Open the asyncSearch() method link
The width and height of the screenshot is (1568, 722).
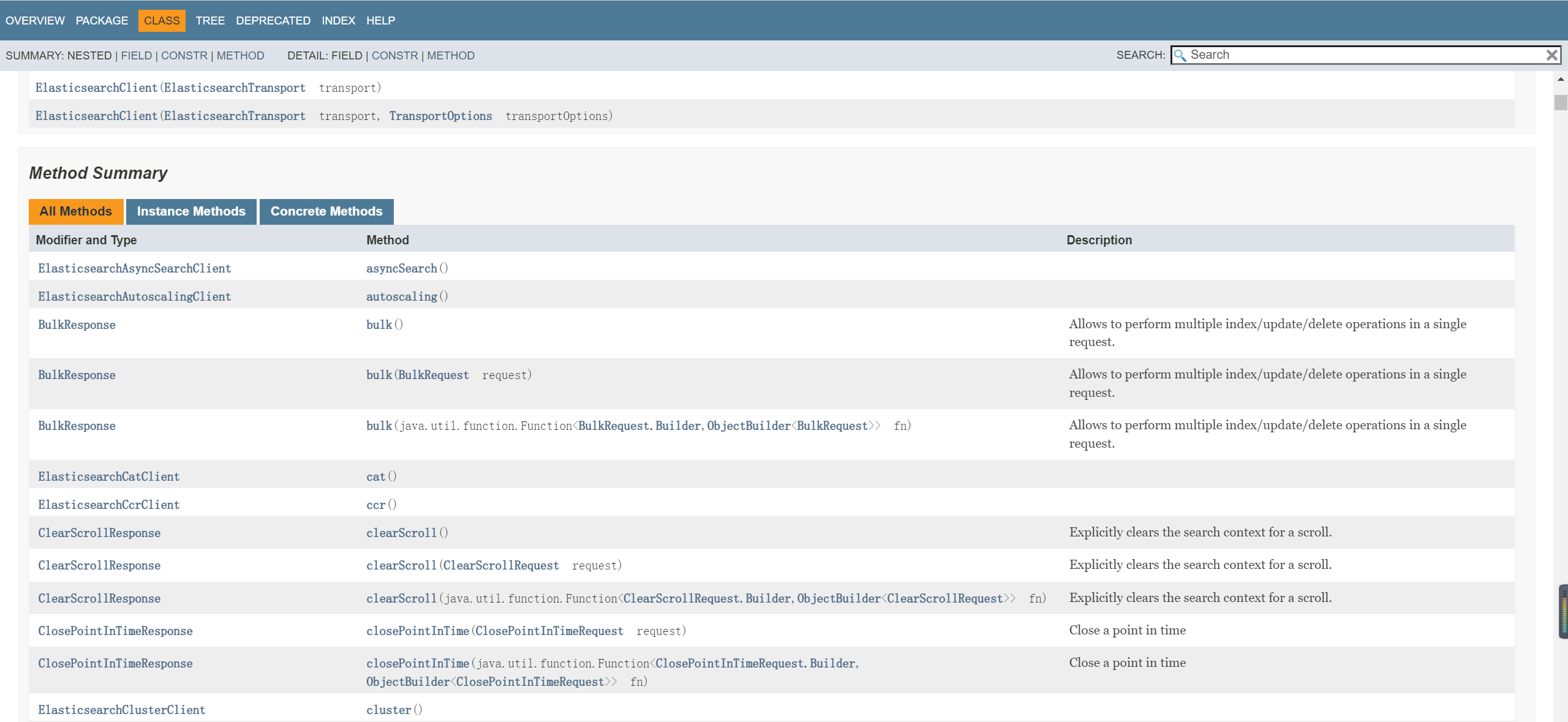(402, 268)
